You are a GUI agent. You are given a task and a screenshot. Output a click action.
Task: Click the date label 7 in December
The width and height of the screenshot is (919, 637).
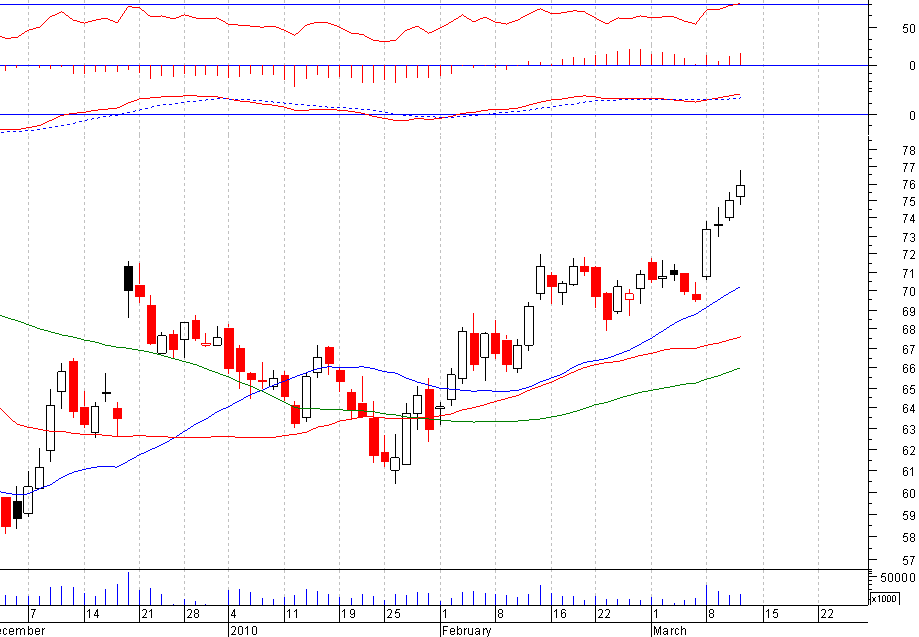pyautogui.click(x=33, y=614)
